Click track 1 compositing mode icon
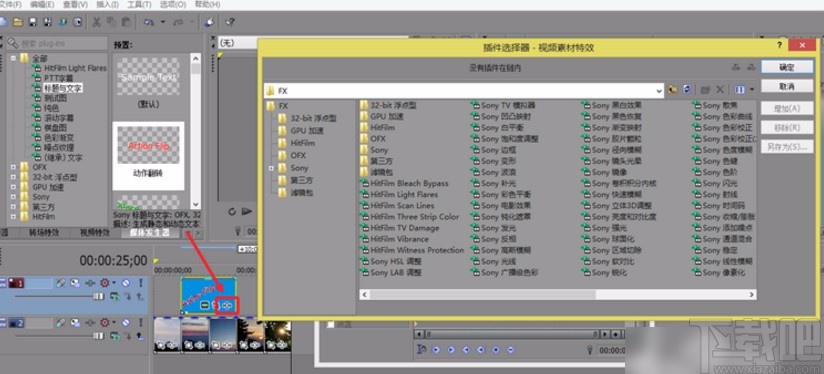 tap(114, 297)
